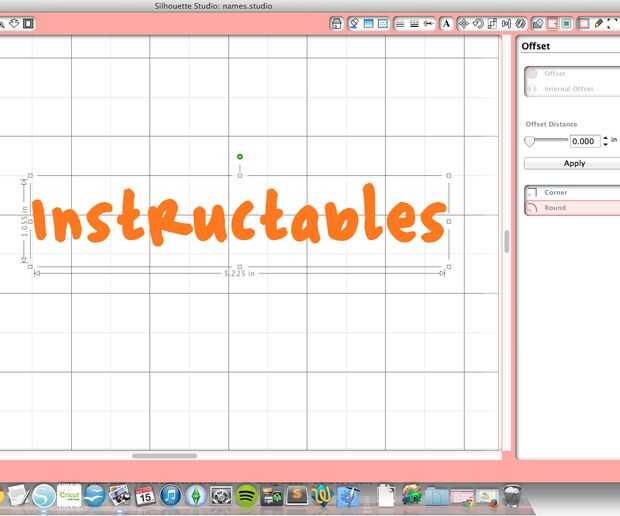Open Silhouette Studio from the Dock
The height and width of the screenshot is (516, 620).
[43, 495]
